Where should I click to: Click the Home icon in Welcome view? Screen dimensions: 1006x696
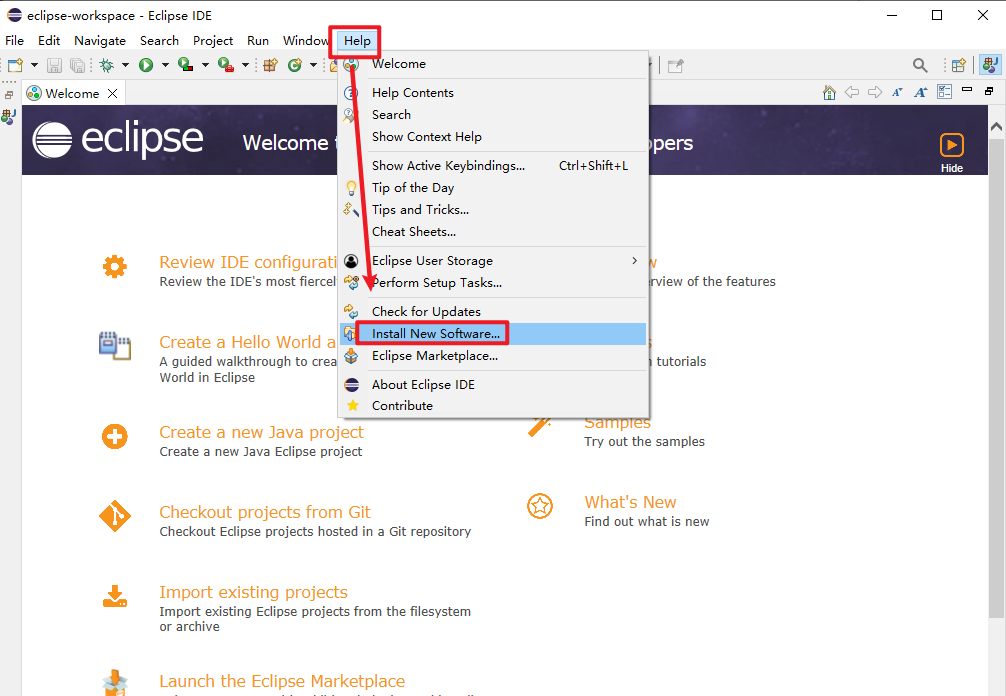829,92
